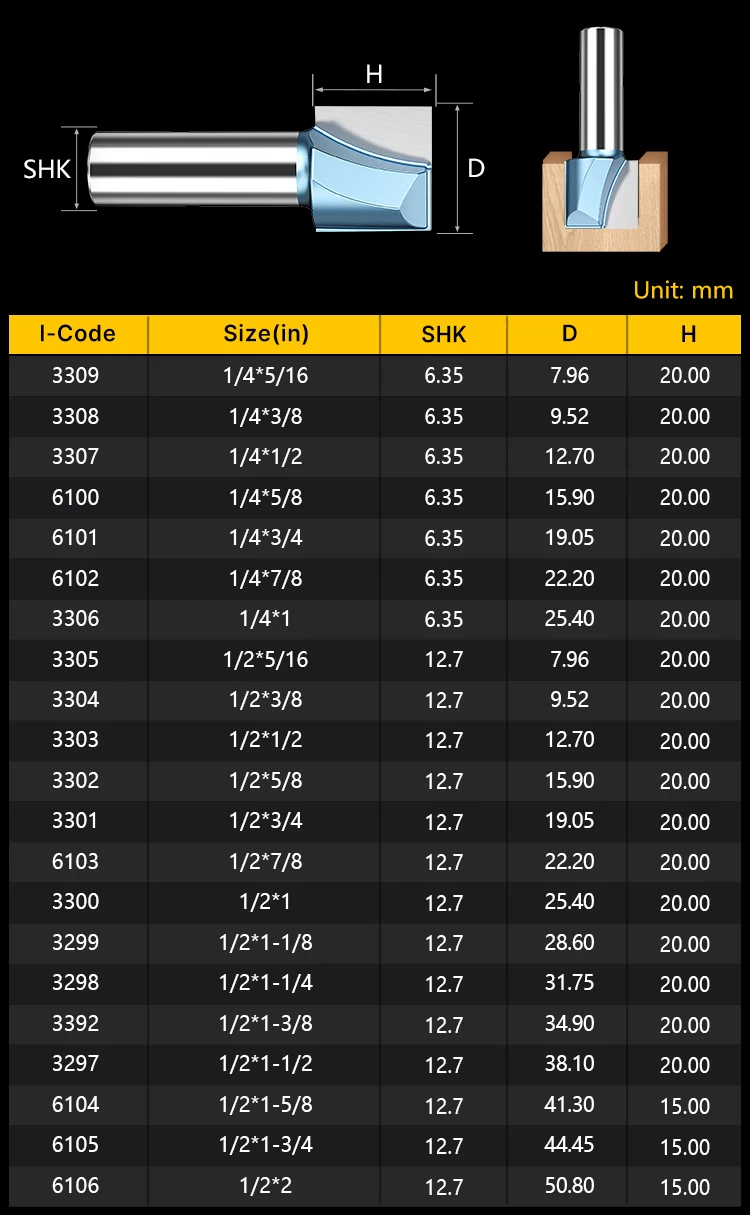Select the 1/2*1-1/8 size cell
750x1215 pixels.
(x=265, y=943)
